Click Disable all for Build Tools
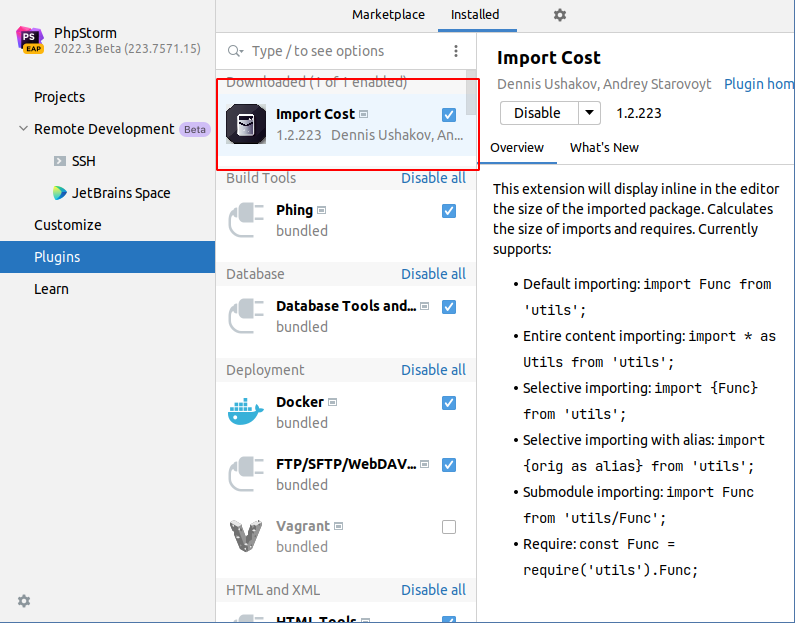Viewport: 795px width, 623px height. (433, 178)
